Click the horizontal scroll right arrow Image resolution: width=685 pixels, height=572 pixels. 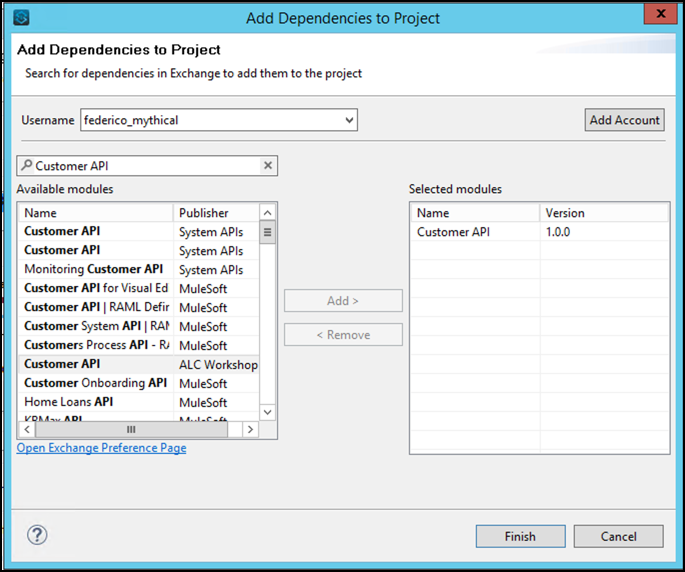[250, 430]
